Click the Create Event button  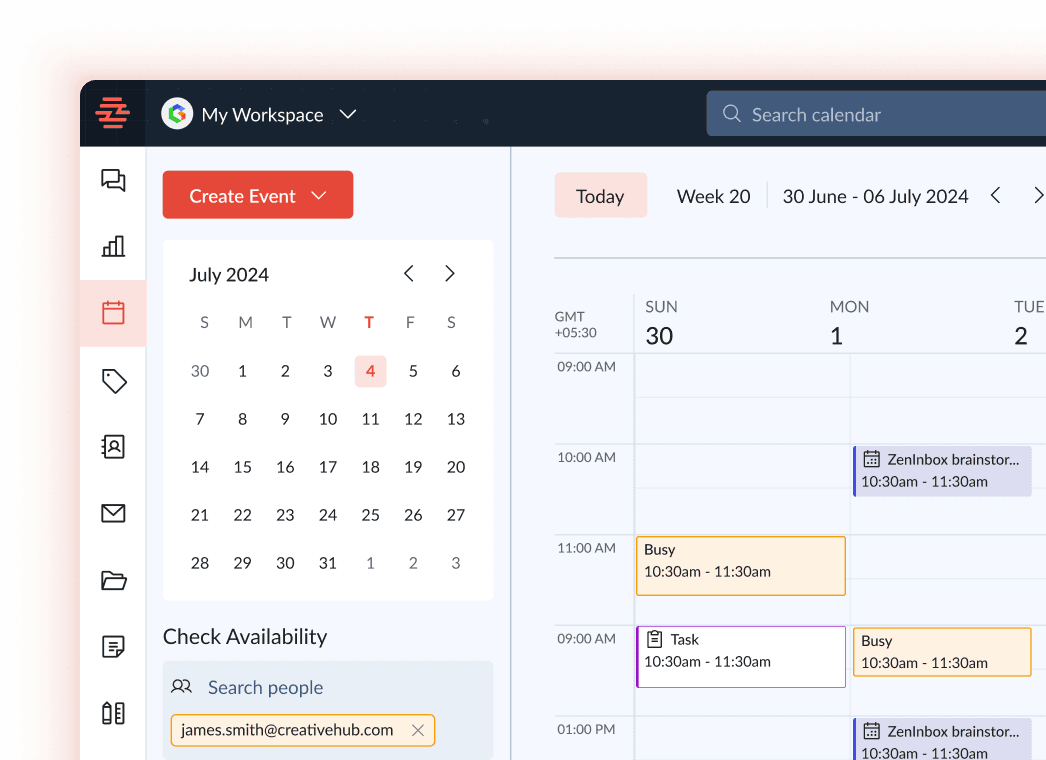(x=257, y=195)
